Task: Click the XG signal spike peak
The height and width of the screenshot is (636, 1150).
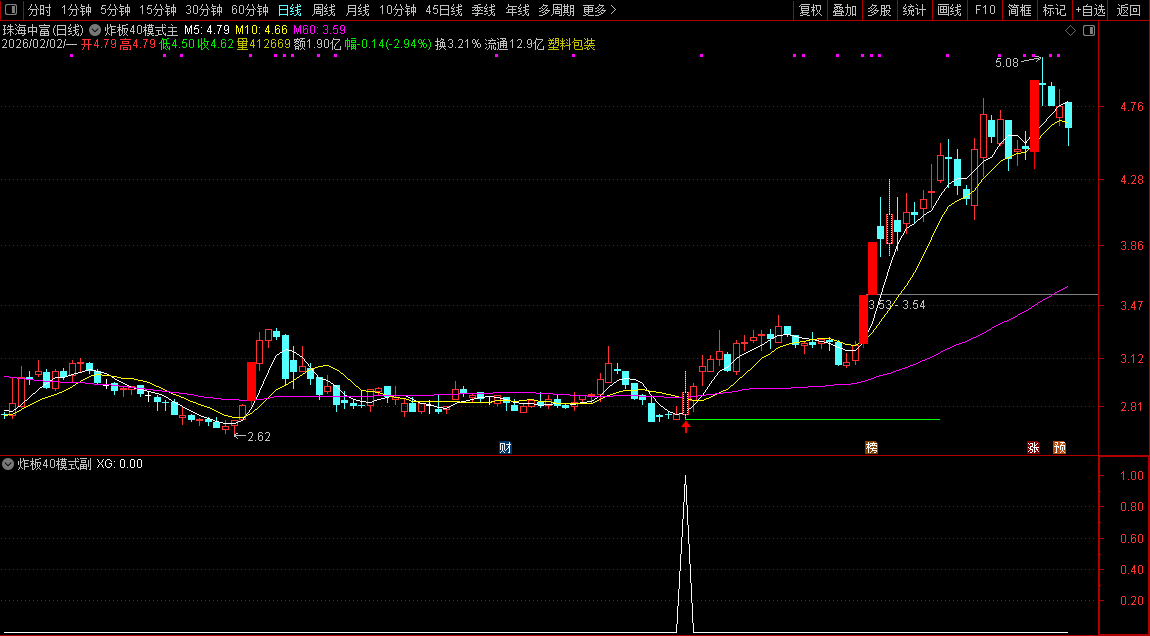Action: click(686, 477)
